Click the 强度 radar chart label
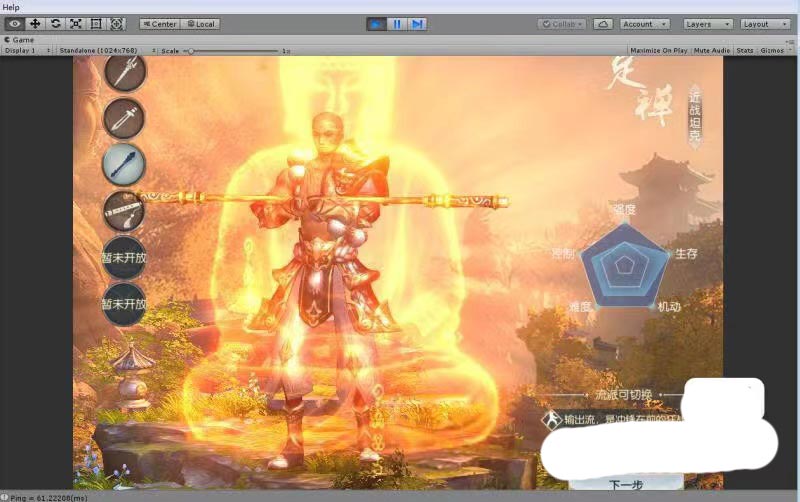Image resolution: width=800 pixels, height=502 pixels. pyautogui.click(x=624, y=209)
